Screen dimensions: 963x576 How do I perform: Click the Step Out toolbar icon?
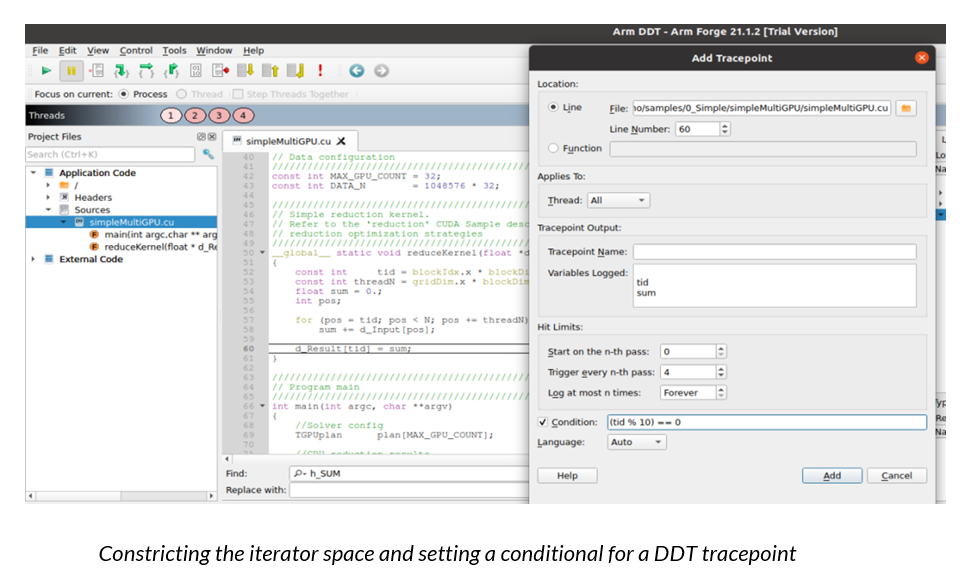(x=171, y=71)
